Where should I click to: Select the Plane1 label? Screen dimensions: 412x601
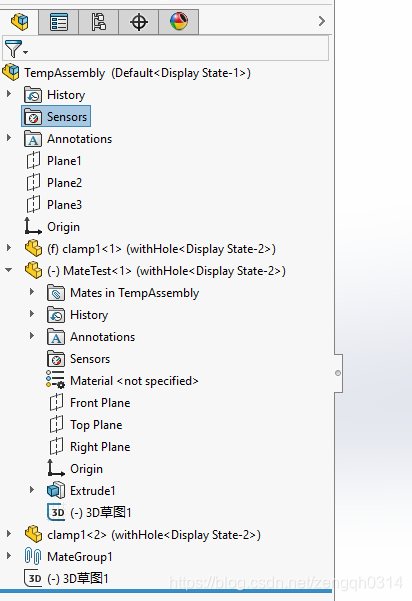(64, 161)
